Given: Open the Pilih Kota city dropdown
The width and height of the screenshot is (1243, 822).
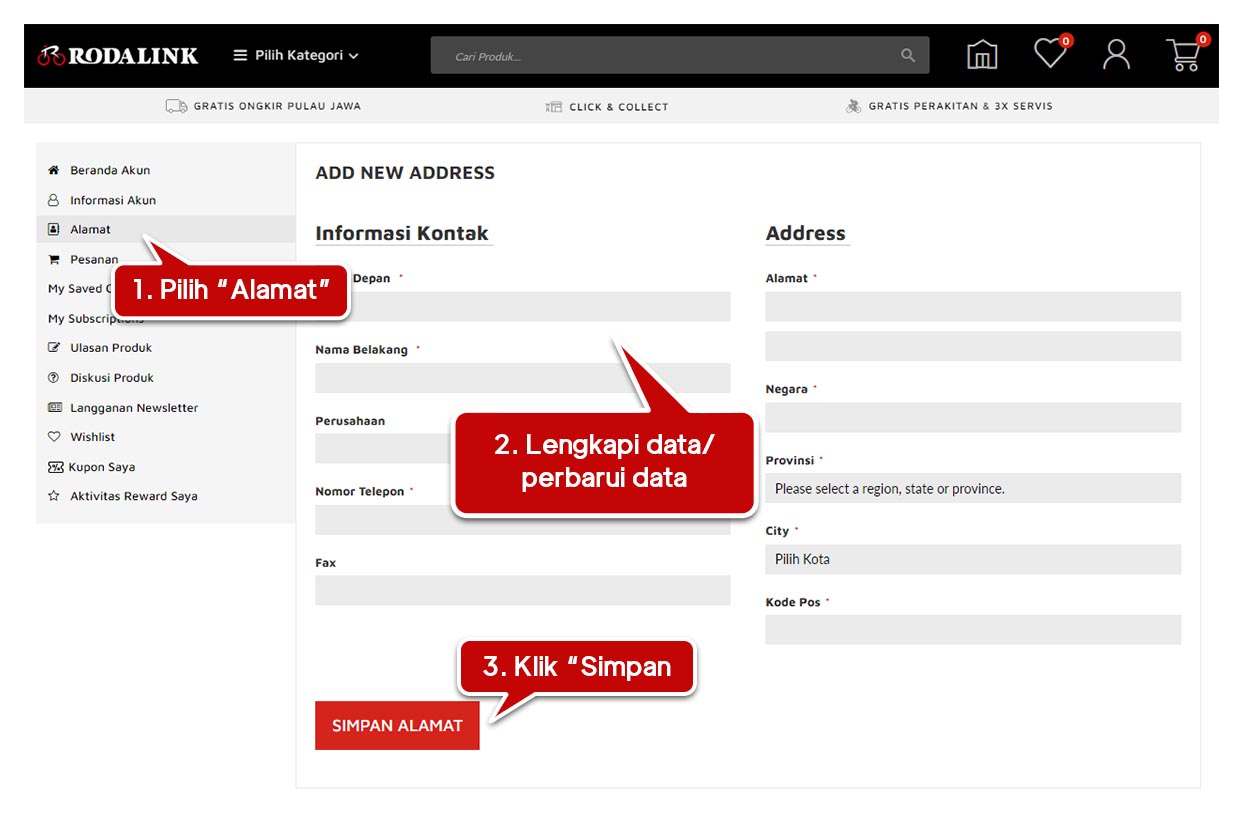Looking at the screenshot, I should point(972,559).
